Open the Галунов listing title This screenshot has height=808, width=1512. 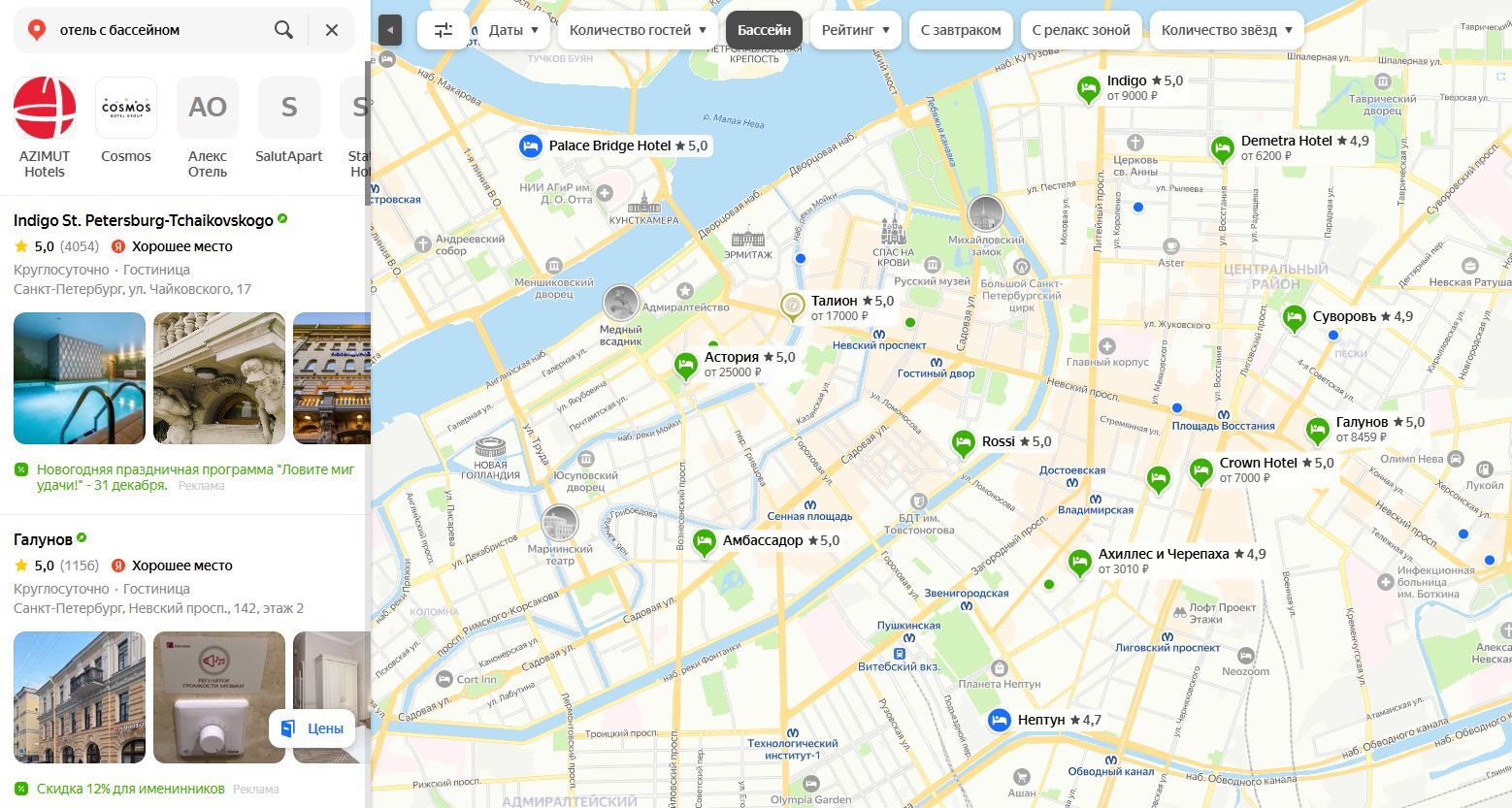tap(43, 539)
